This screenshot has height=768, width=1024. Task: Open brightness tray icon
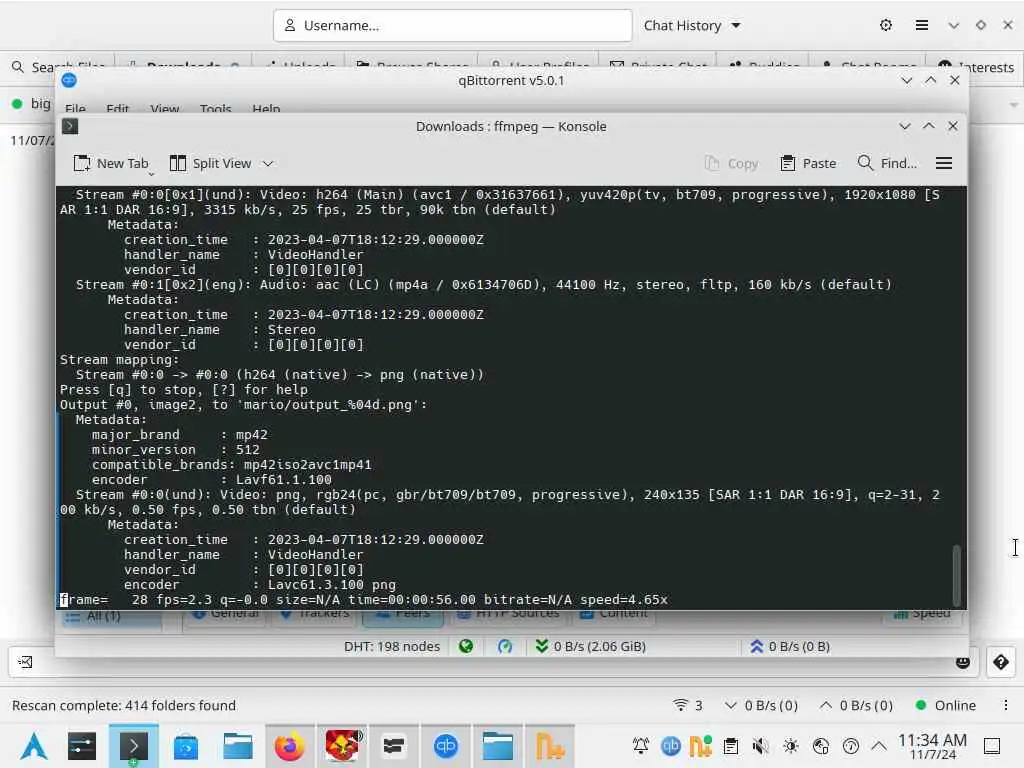click(x=790, y=746)
